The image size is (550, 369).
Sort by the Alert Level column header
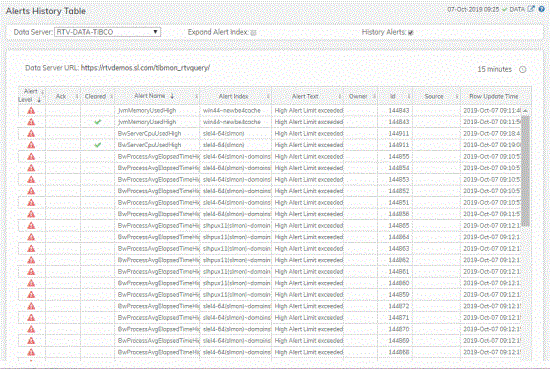point(31,95)
